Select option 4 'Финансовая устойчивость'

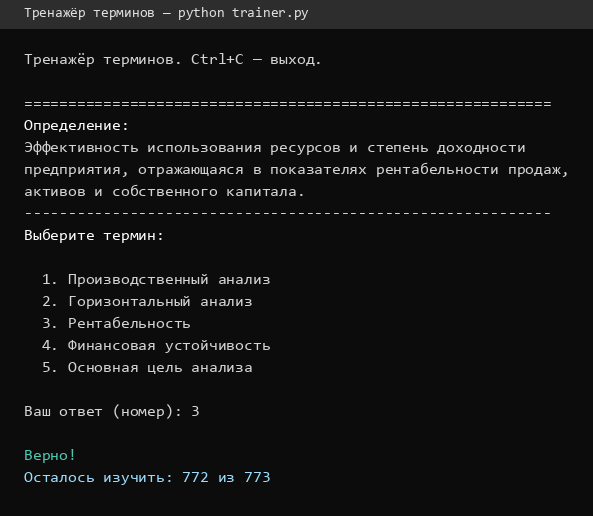[x=156, y=345]
